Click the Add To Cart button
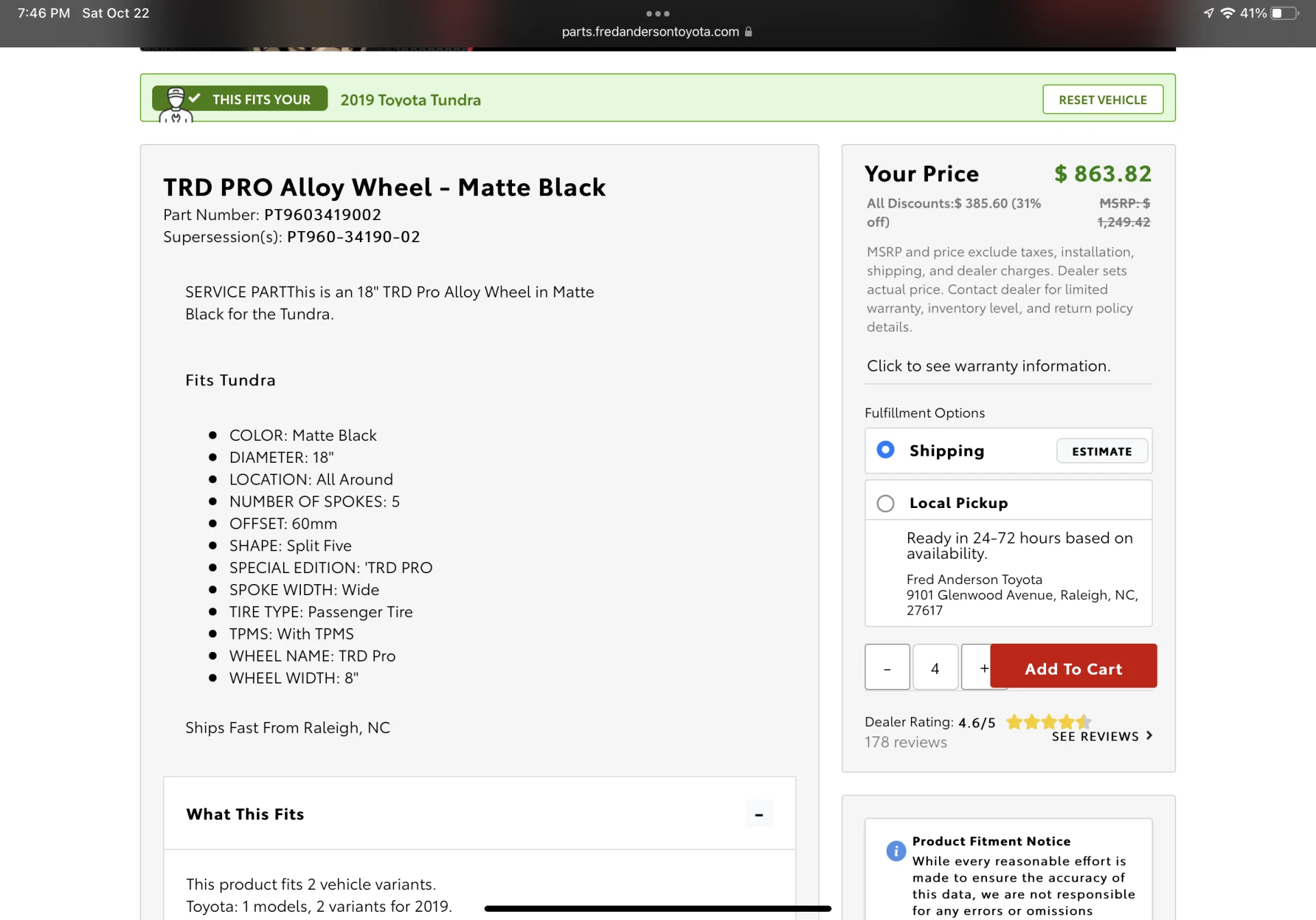Viewport: 1316px width, 920px height. 1073,668
